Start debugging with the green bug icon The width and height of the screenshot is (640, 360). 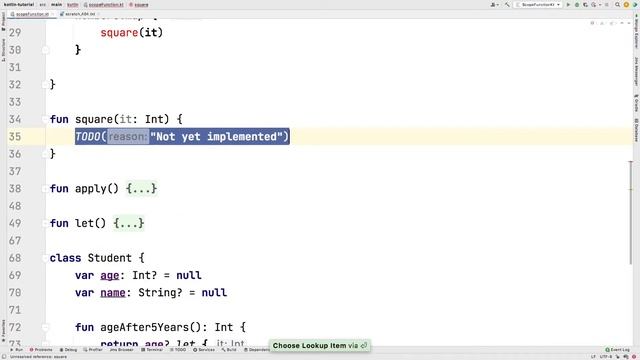577,4
